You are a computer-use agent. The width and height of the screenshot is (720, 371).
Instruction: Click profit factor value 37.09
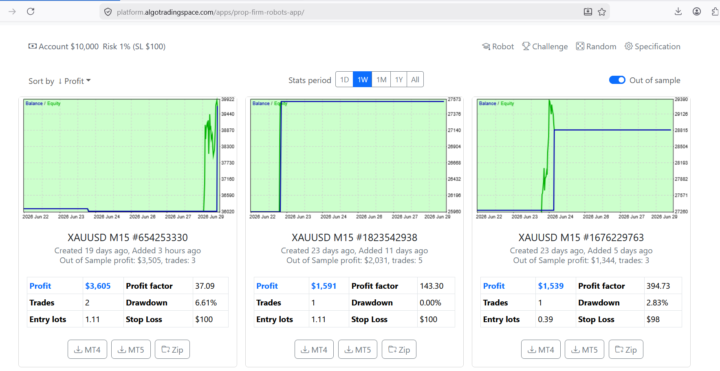[x=205, y=286]
